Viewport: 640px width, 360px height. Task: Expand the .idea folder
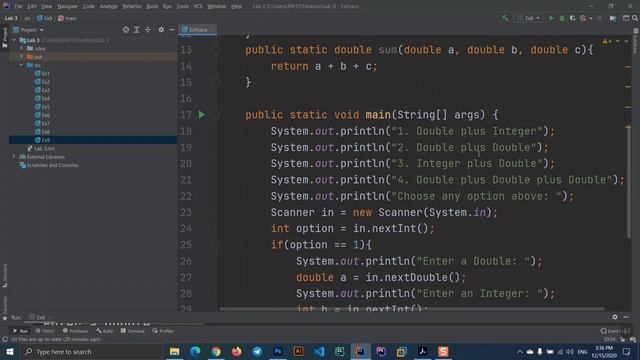tap(22, 48)
